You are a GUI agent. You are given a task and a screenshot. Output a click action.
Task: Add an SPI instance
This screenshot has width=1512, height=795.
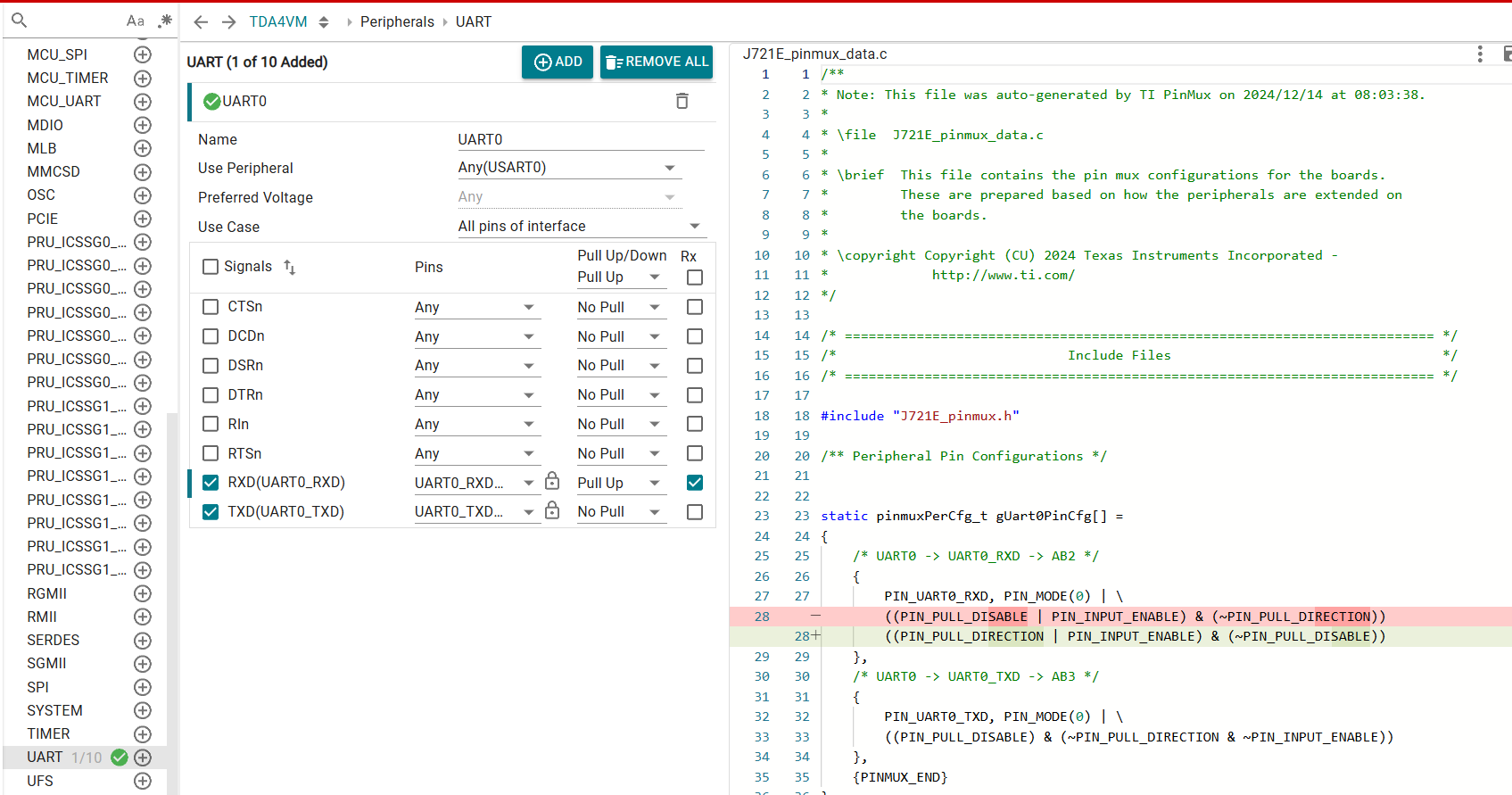tap(143, 687)
